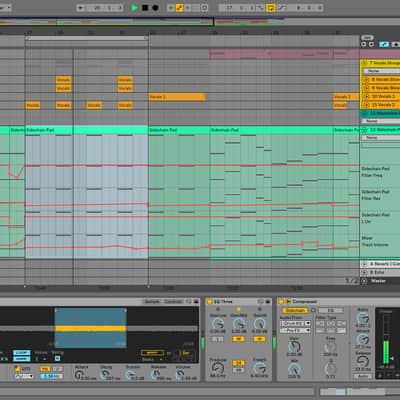The height and width of the screenshot is (400, 400).
Task: Turn the EQ Three GainHi knob
Action: click(x=259, y=323)
